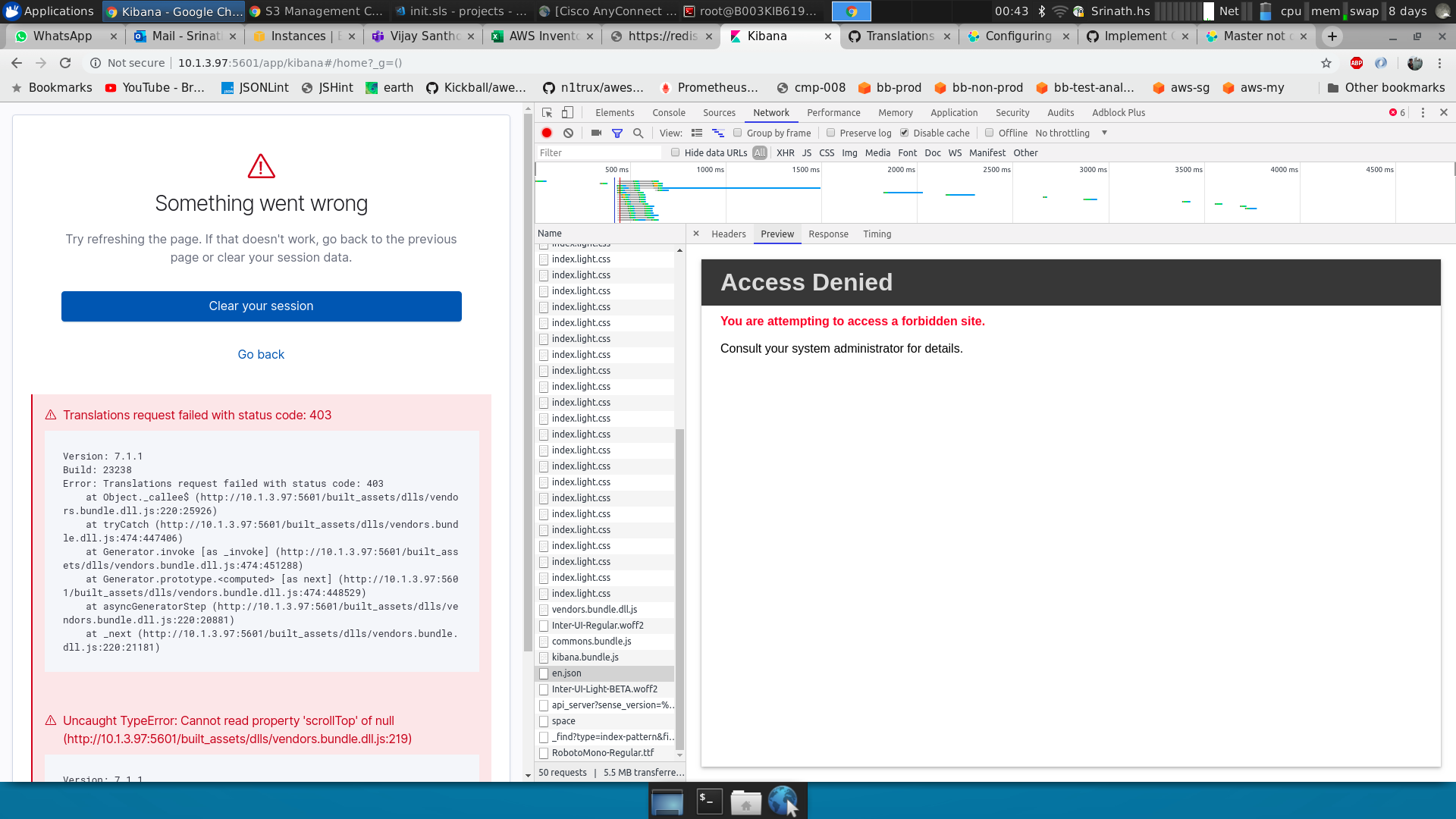Select the XHR request type filter
1456x819 pixels.
pyautogui.click(x=786, y=152)
